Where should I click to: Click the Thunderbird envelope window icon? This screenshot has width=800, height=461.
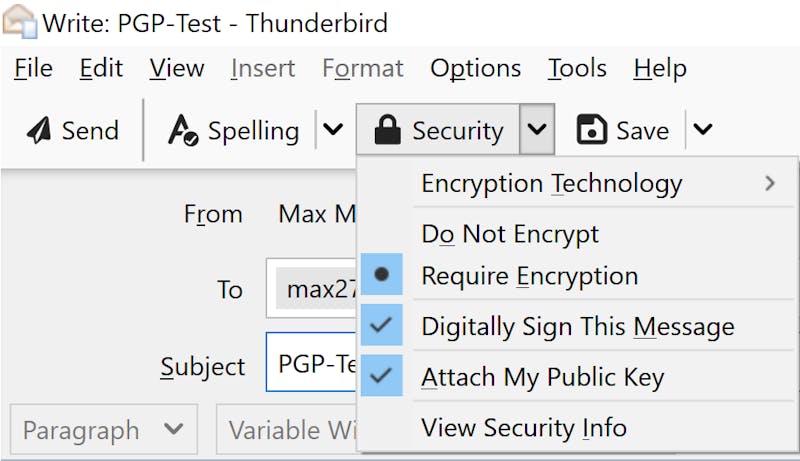(20, 21)
